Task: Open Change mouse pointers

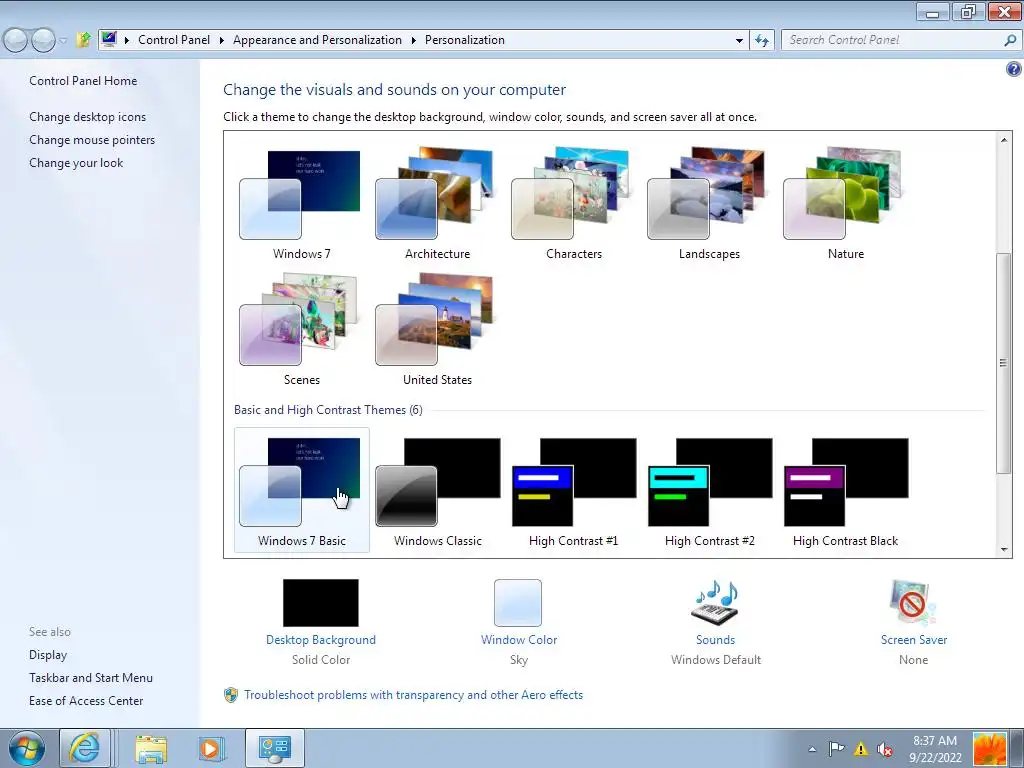Action: (x=92, y=140)
